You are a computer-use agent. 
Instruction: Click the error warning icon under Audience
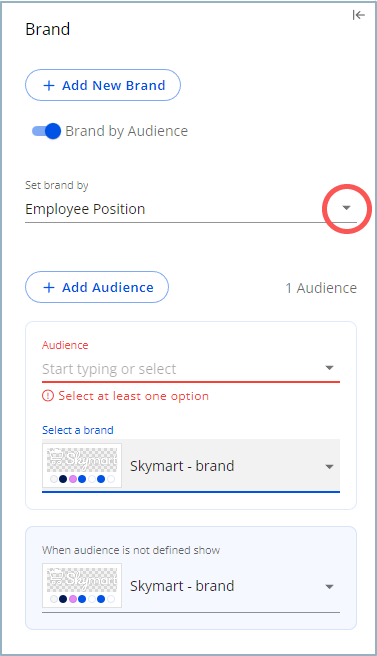click(48, 395)
